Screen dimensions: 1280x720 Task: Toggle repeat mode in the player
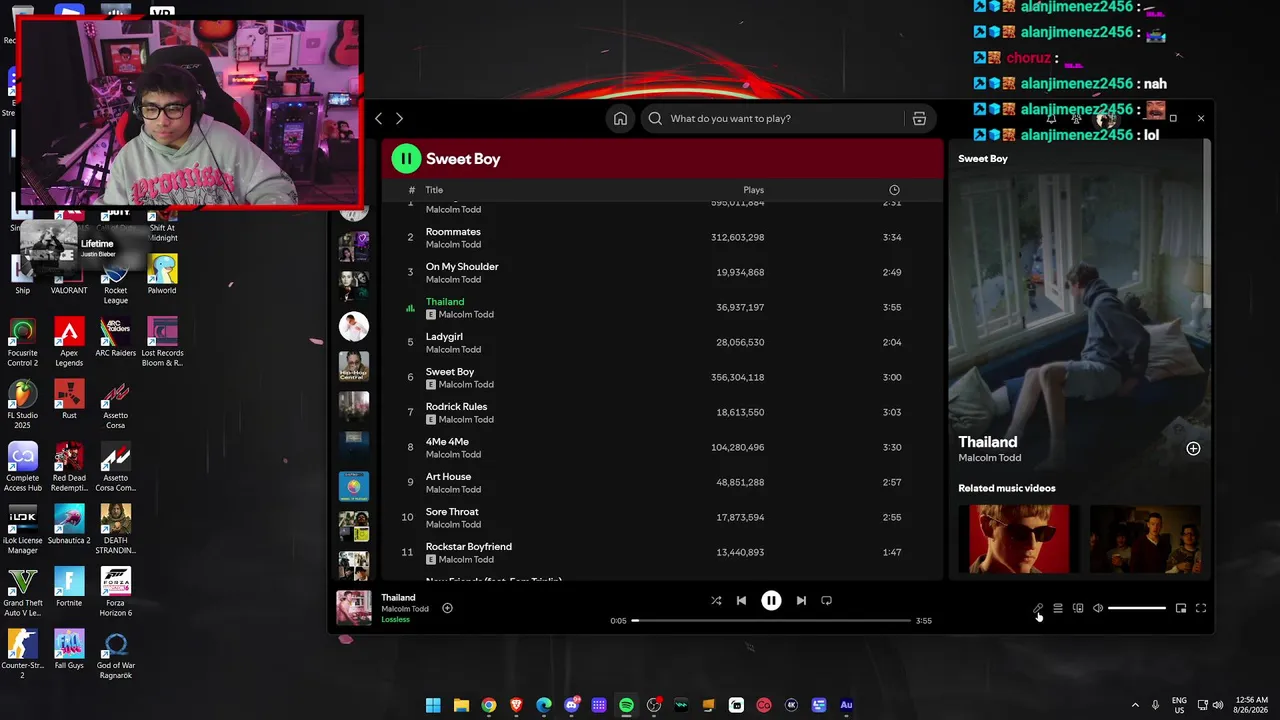point(826,601)
